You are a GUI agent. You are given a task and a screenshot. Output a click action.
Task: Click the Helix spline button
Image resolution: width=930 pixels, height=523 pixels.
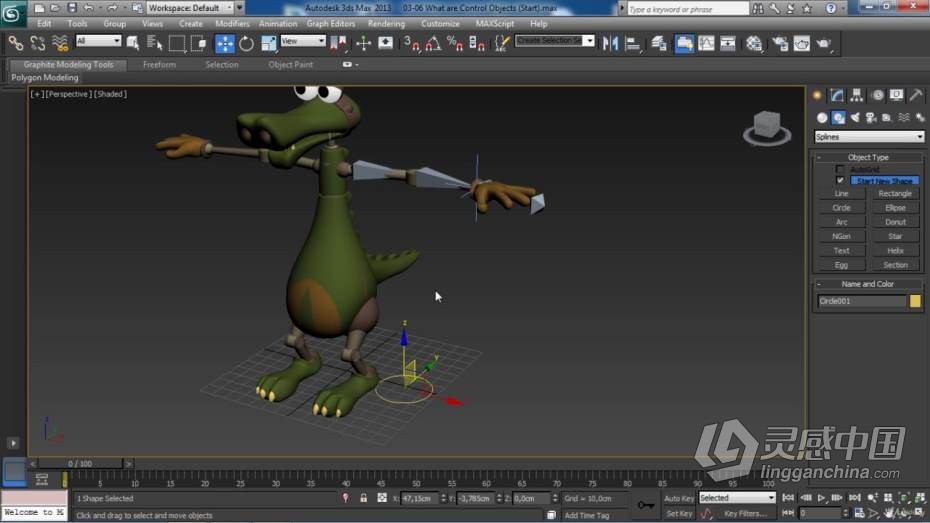point(895,251)
